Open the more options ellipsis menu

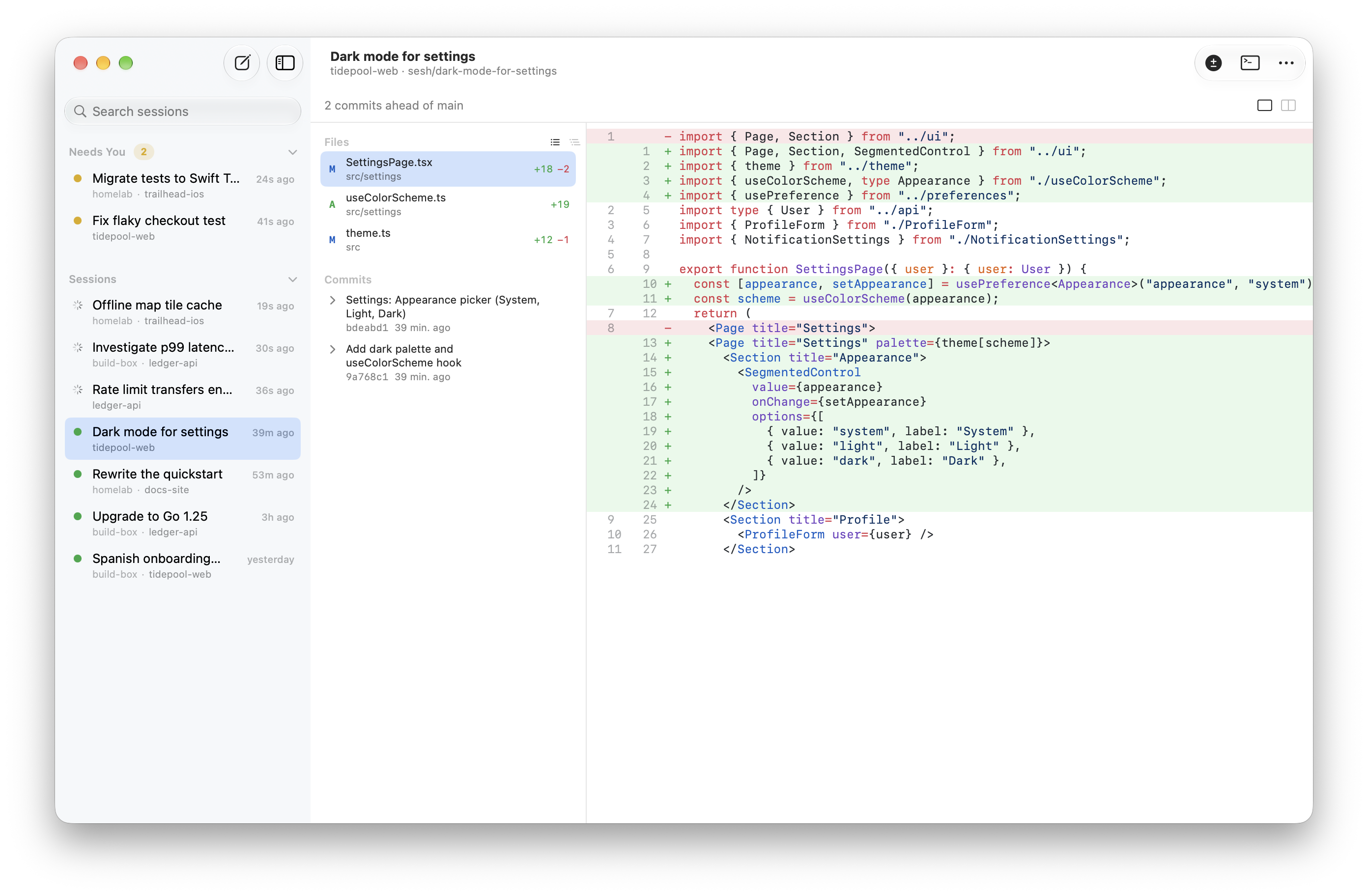point(1286,63)
